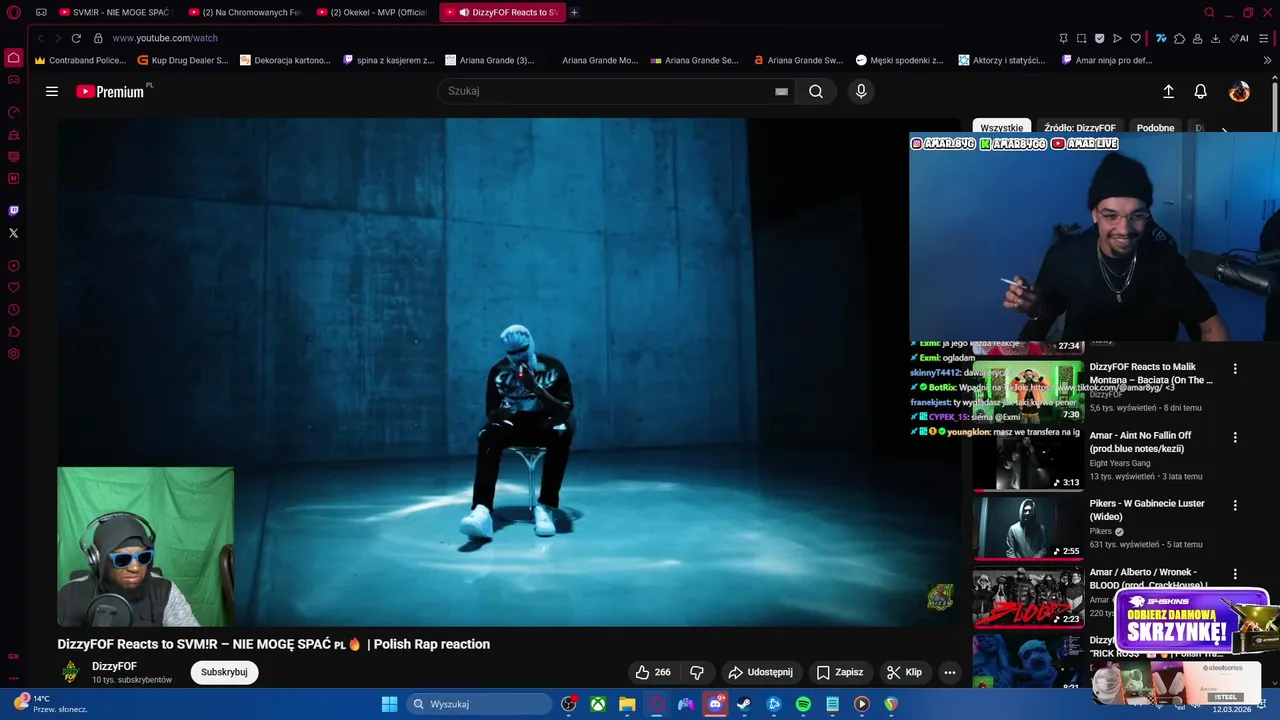Open Spotify from the taskbar

(x=803, y=704)
